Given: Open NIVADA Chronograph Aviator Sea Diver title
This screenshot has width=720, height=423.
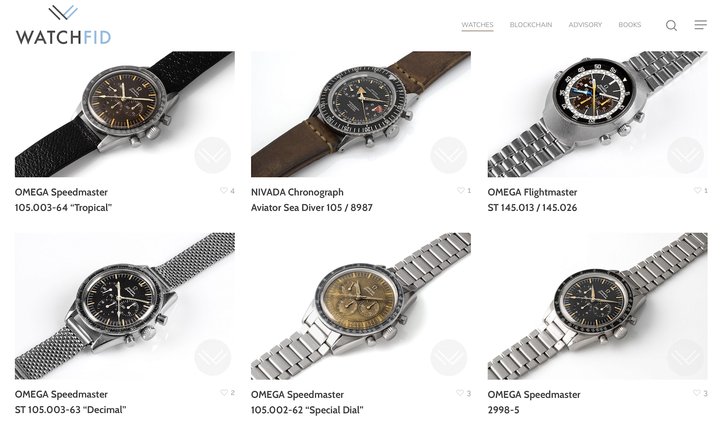Looking at the screenshot, I should [312, 200].
